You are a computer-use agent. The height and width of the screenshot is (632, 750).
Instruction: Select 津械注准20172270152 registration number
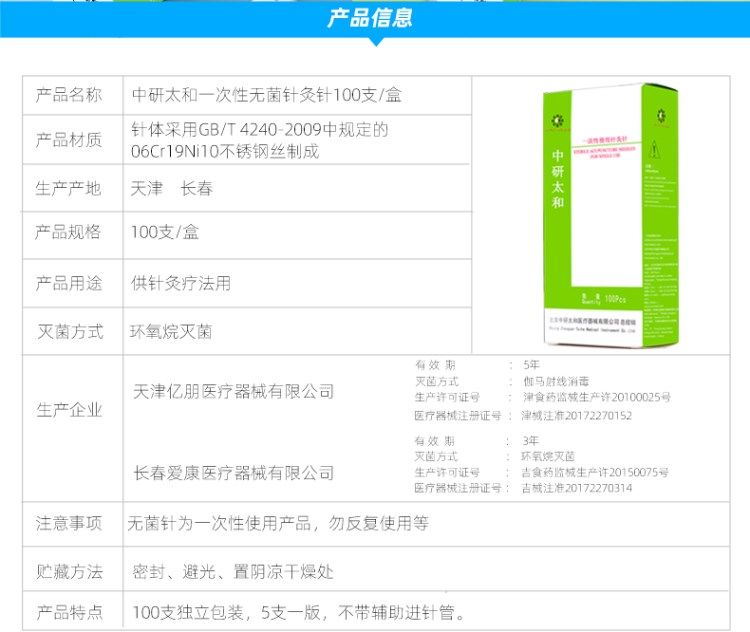576,416
